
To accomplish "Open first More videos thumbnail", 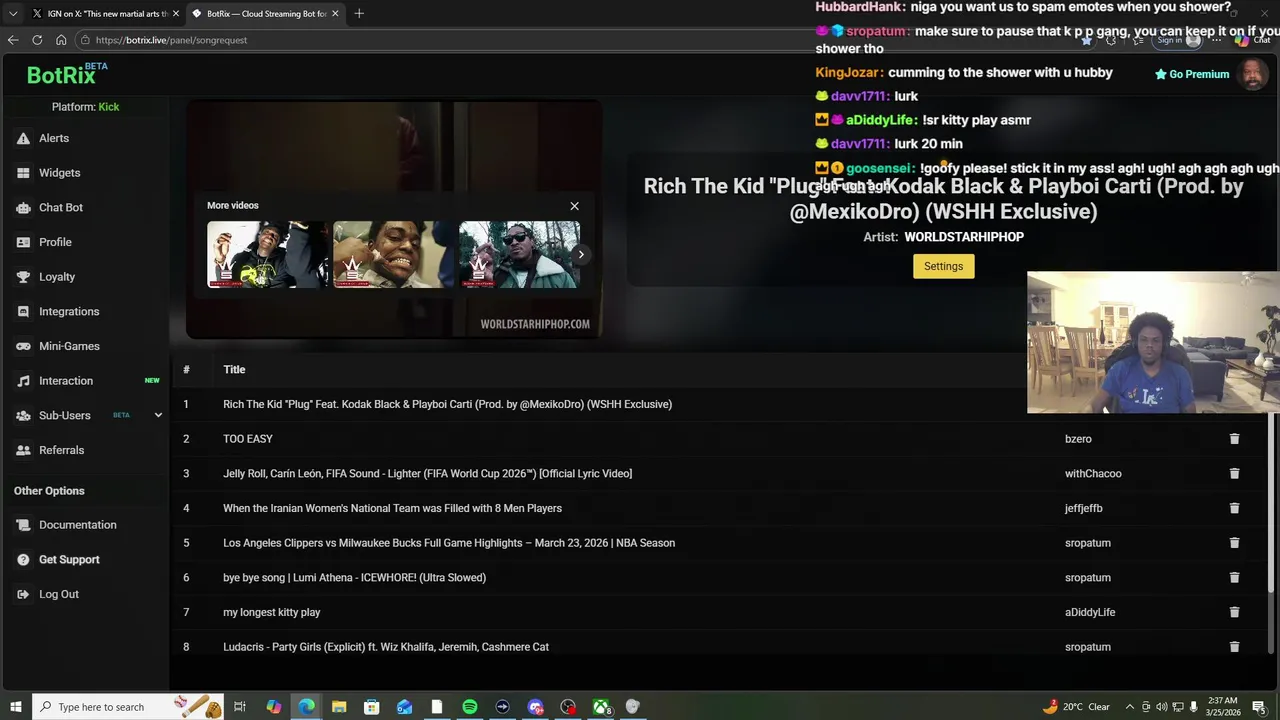I will click(x=267, y=255).
